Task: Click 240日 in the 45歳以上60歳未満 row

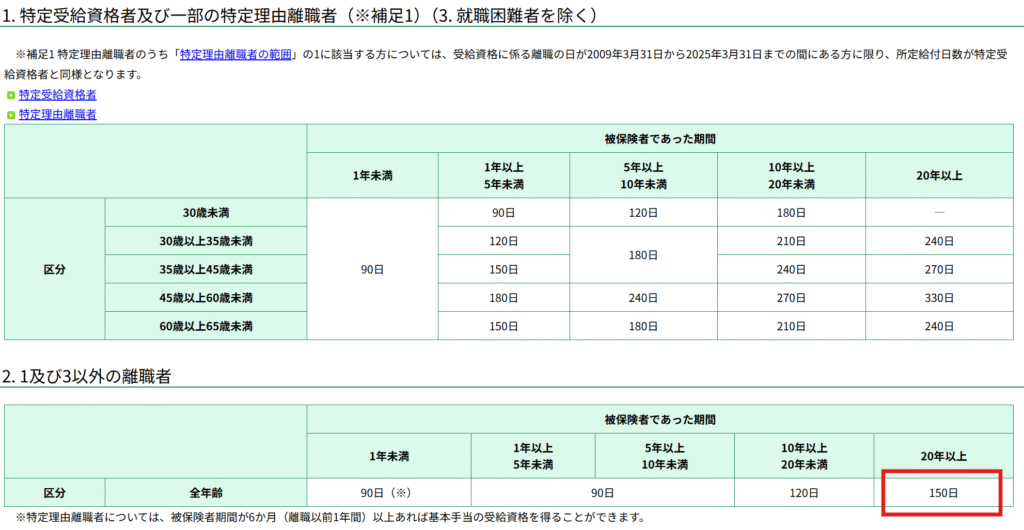Action: pyautogui.click(x=643, y=298)
